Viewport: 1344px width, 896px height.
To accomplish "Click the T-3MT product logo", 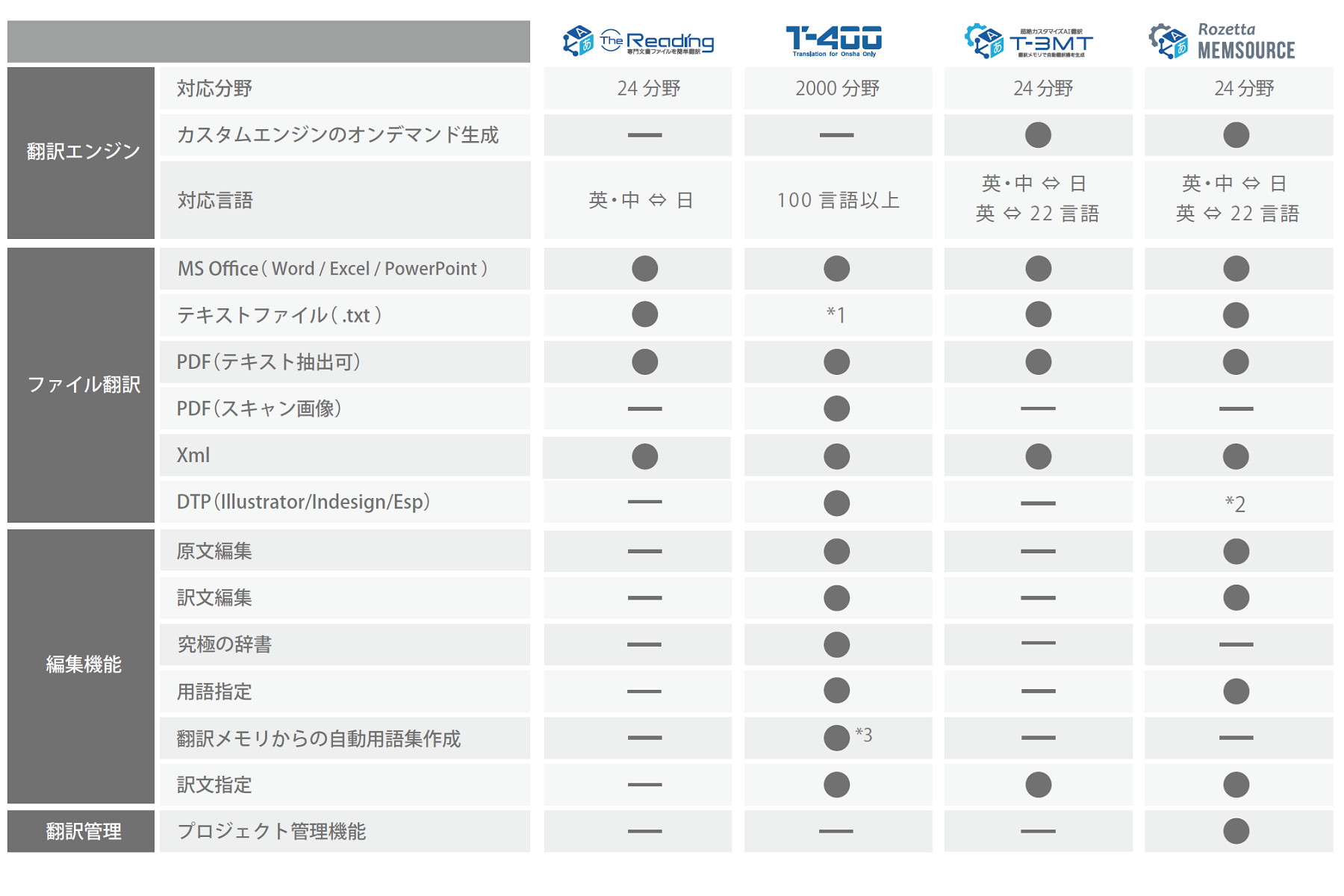I will click(x=1029, y=41).
